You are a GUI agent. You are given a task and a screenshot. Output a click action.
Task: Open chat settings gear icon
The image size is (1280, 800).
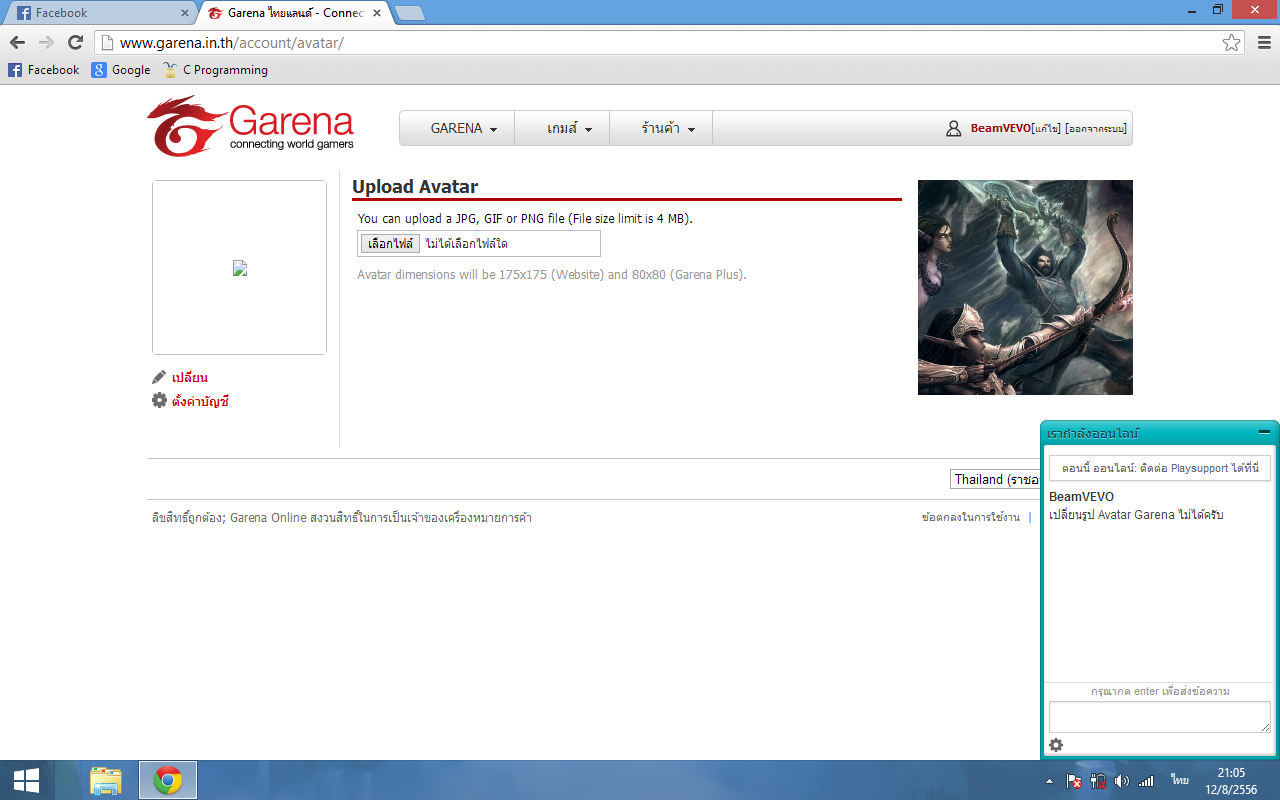tap(1056, 745)
